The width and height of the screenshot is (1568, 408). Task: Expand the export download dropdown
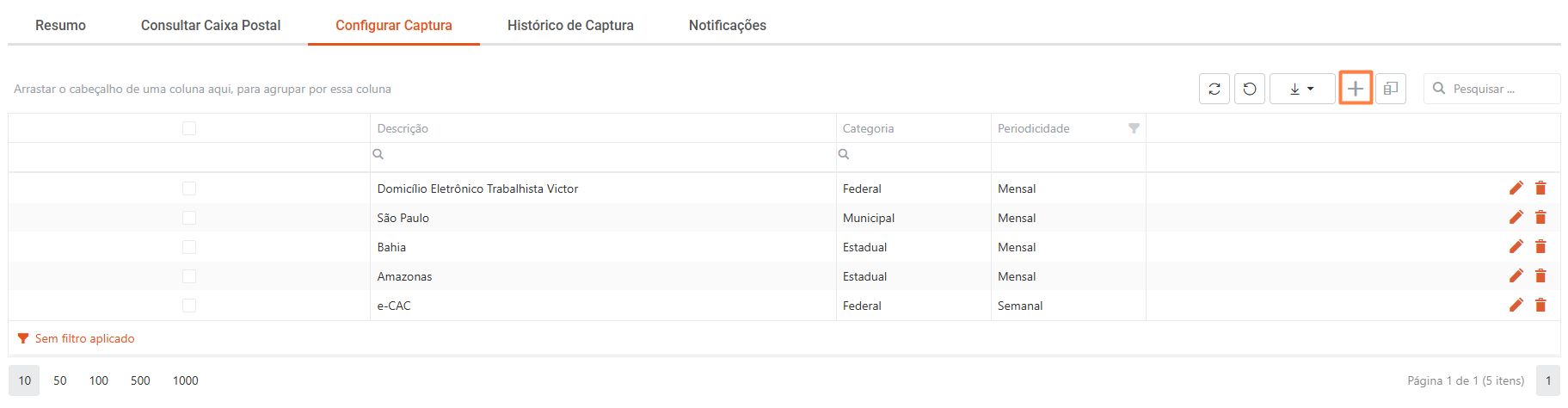pos(1302,89)
